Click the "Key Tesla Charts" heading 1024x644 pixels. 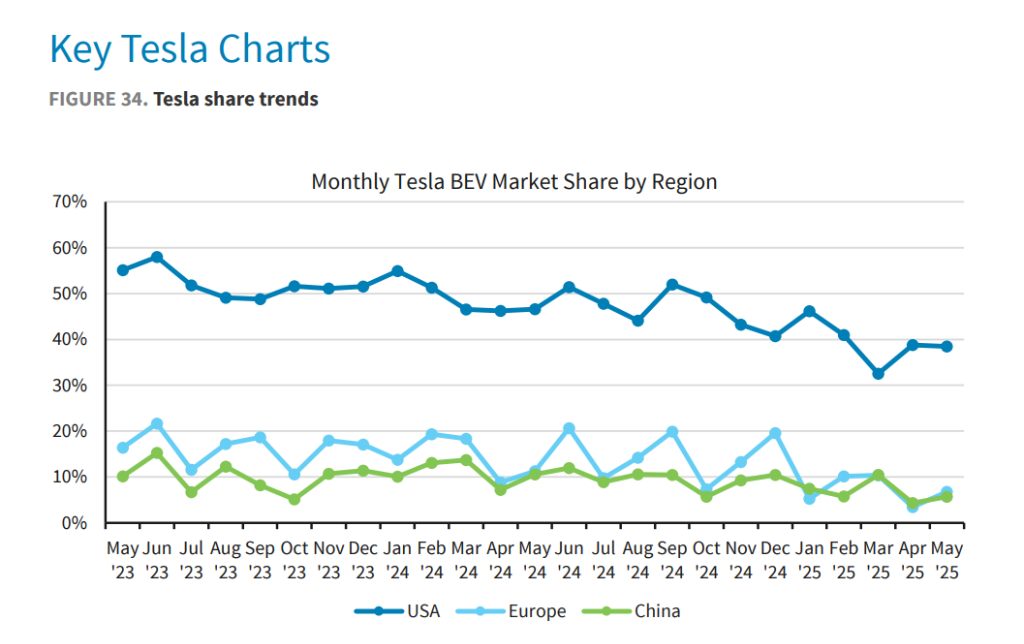[x=189, y=49]
